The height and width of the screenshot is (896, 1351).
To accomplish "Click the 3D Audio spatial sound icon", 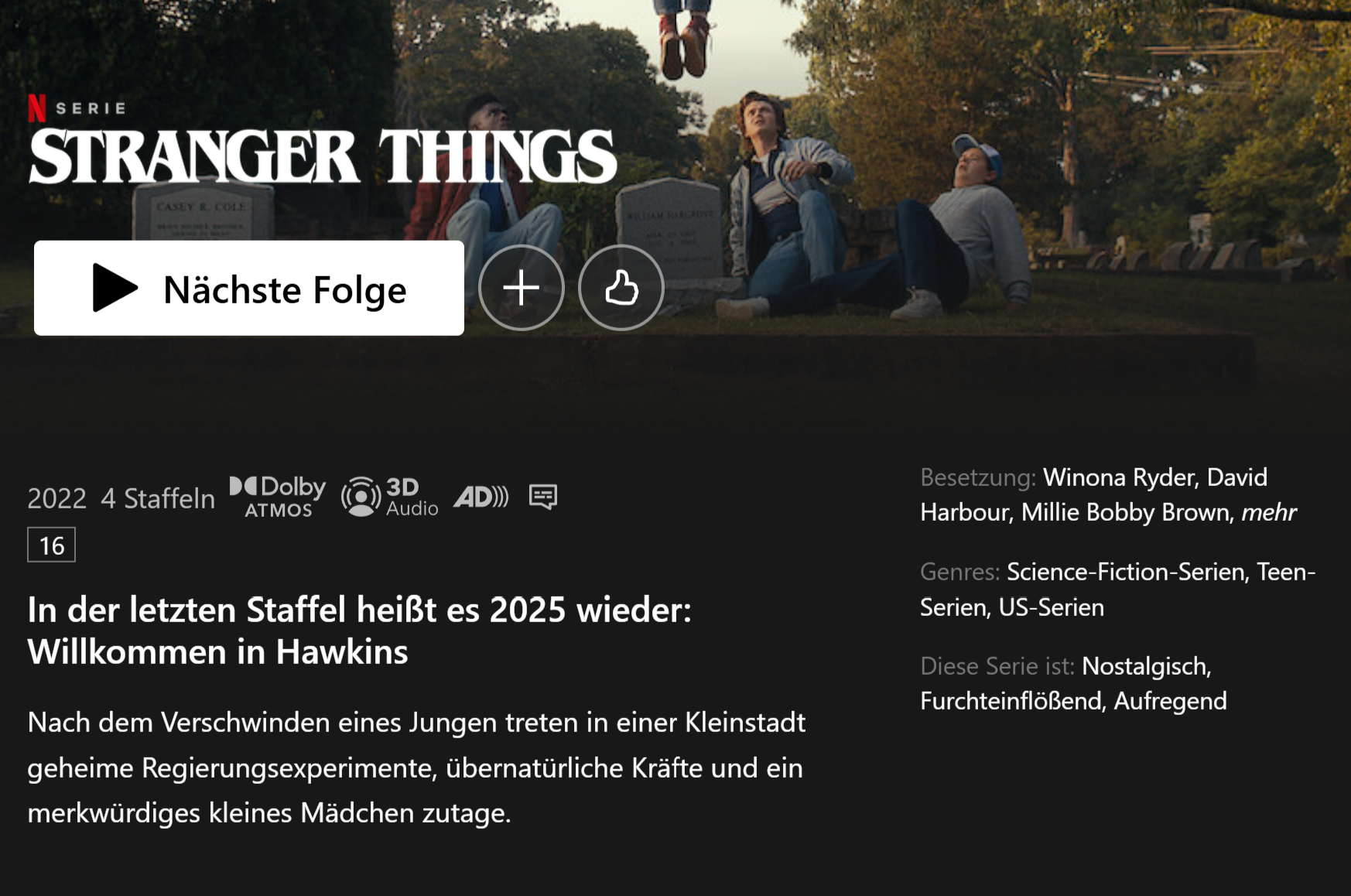I will pos(390,497).
